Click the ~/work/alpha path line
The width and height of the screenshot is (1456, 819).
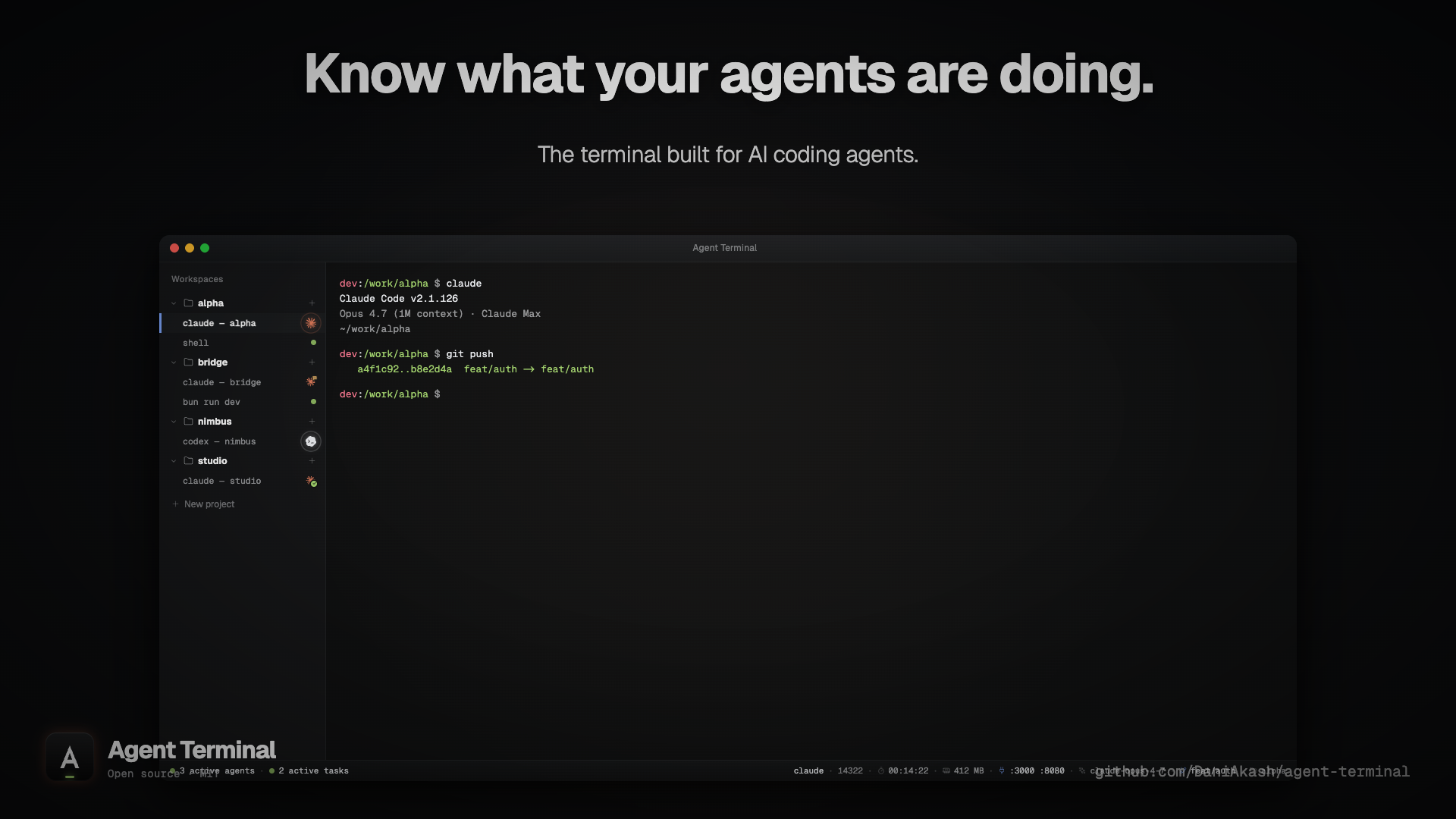pos(375,328)
